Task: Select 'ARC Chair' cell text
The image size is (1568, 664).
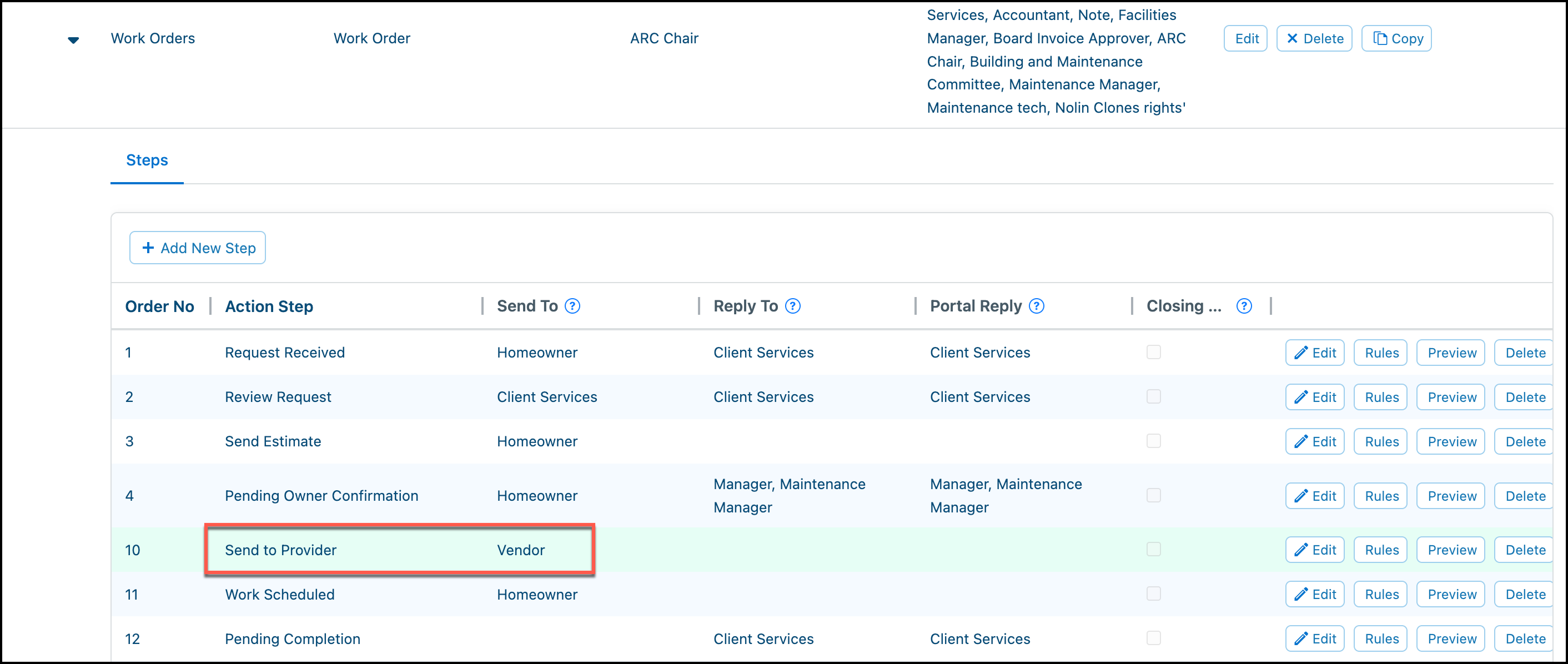Action: pos(664,38)
